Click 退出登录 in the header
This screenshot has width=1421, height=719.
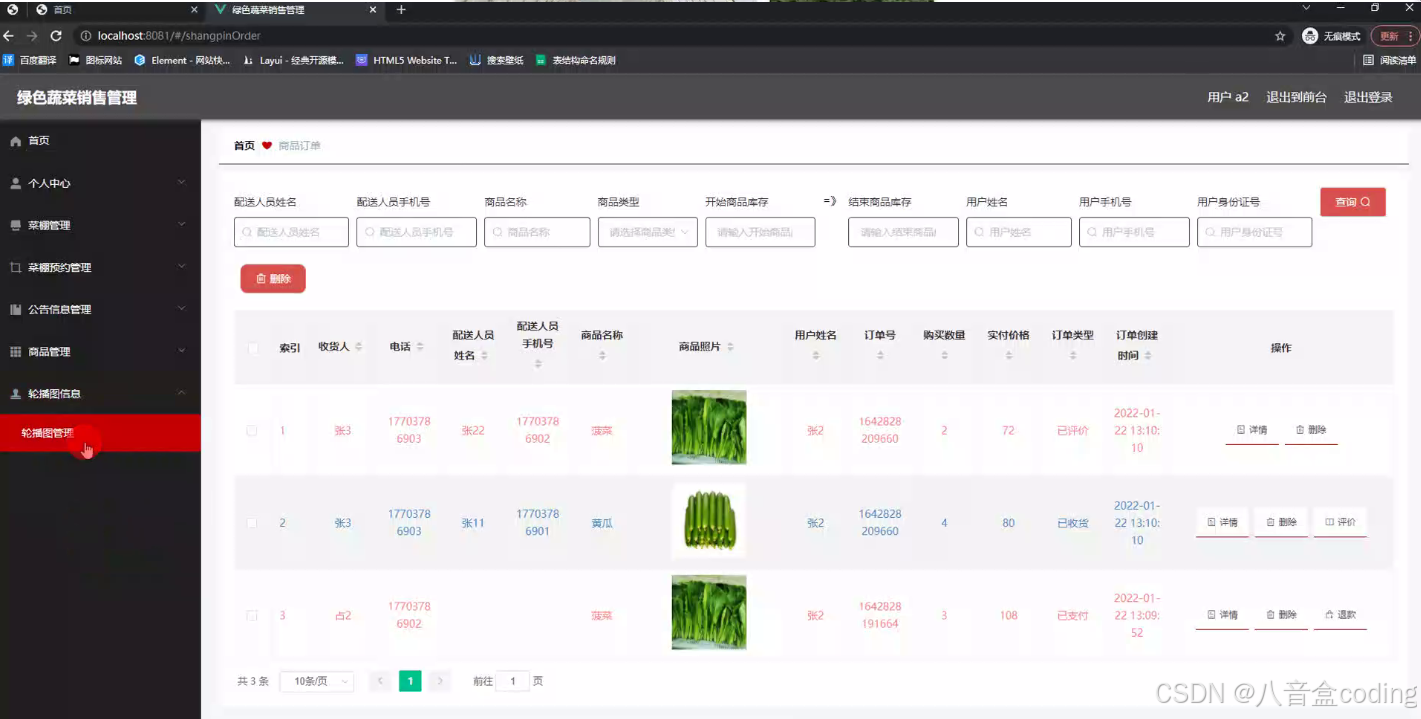coord(1368,97)
